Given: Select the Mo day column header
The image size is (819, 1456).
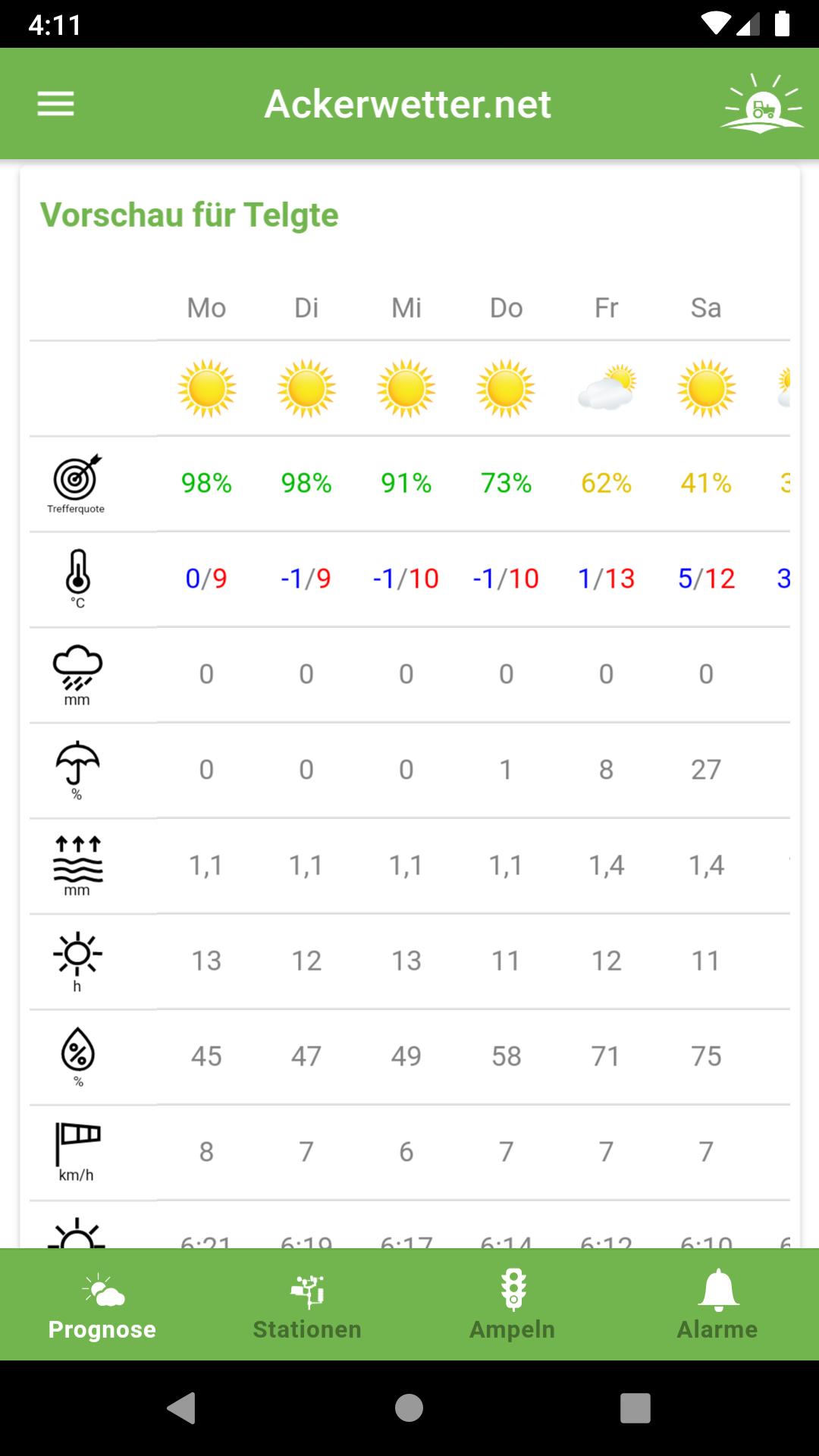Looking at the screenshot, I should pos(206,308).
